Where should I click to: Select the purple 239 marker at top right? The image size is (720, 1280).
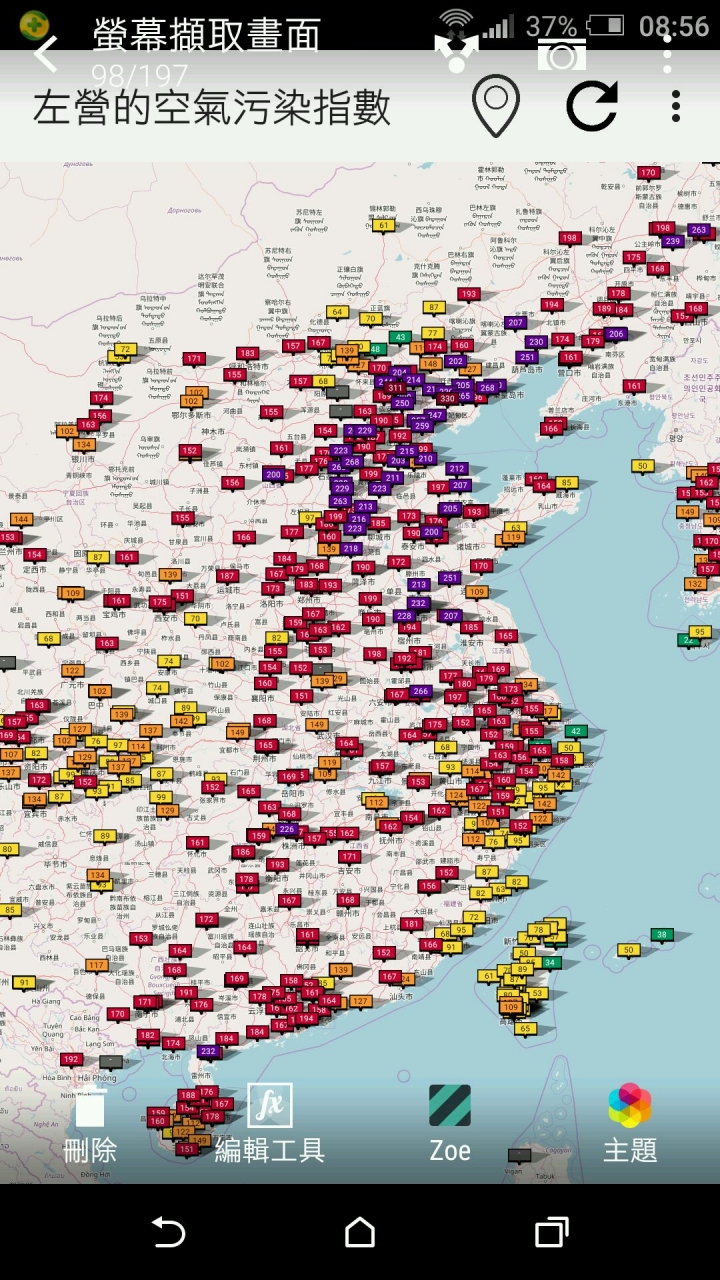coord(673,241)
